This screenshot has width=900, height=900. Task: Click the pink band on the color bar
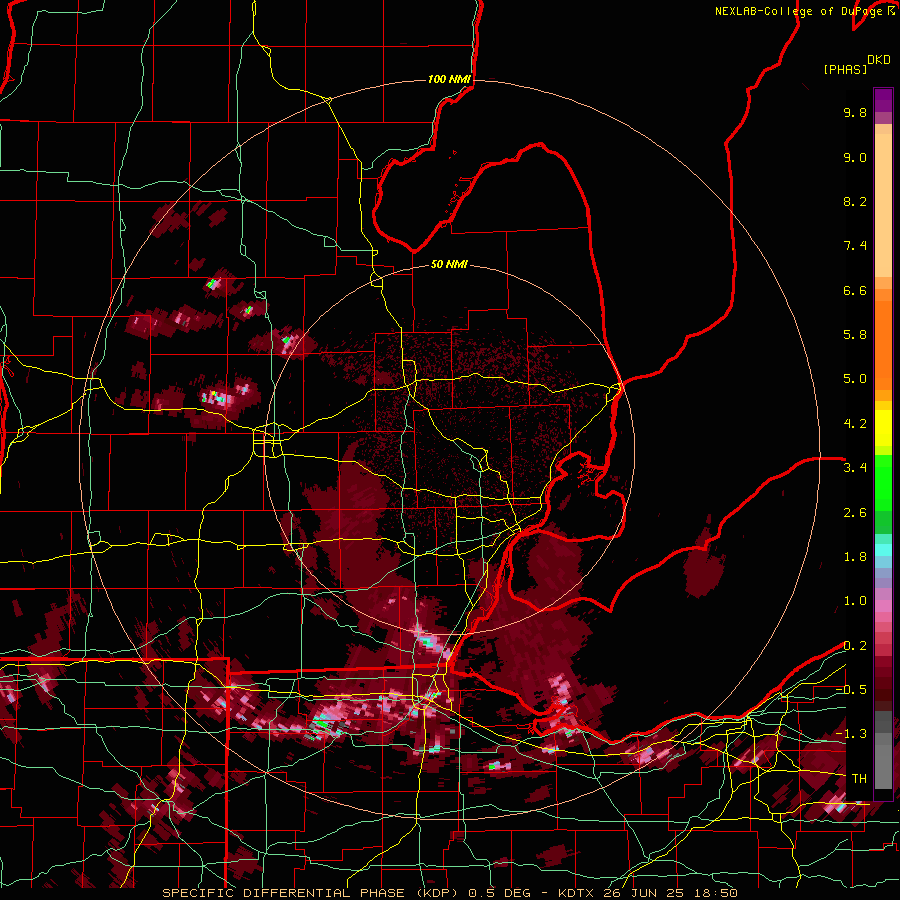click(x=883, y=606)
